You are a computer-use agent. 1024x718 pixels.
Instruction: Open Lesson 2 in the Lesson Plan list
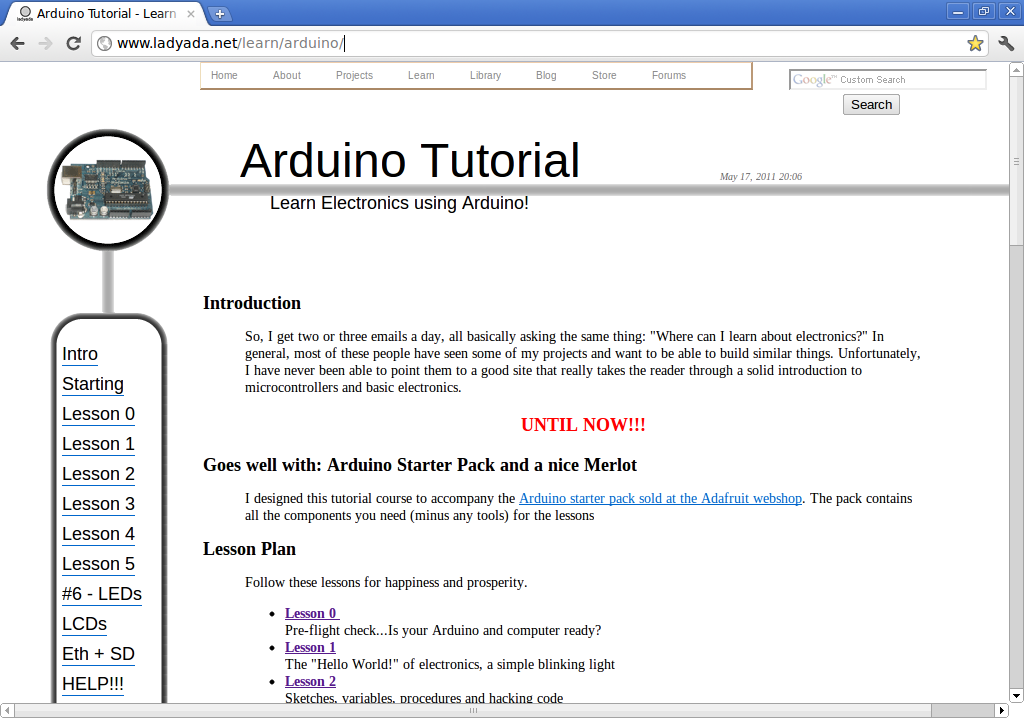pos(310,681)
